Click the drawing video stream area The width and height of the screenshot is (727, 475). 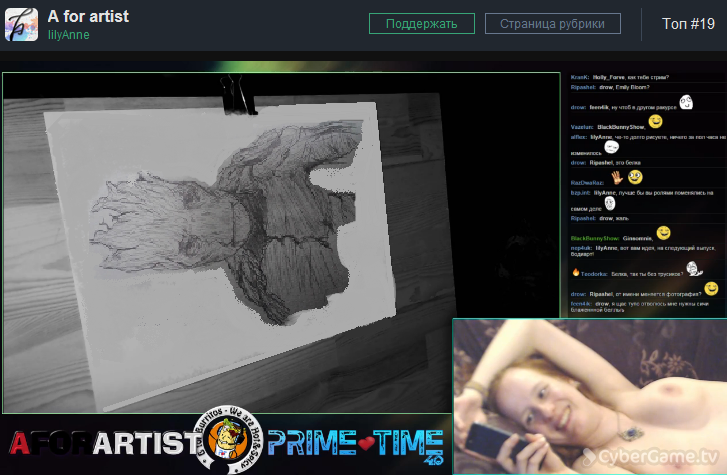pos(281,243)
